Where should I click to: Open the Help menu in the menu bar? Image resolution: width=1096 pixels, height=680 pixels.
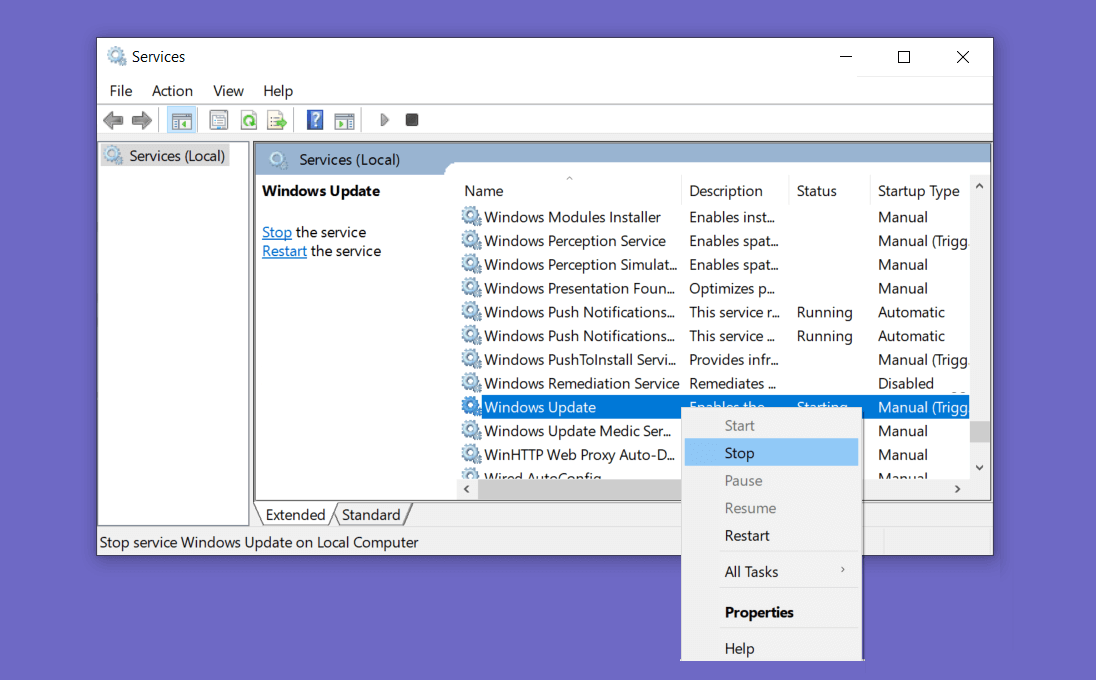point(277,91)
